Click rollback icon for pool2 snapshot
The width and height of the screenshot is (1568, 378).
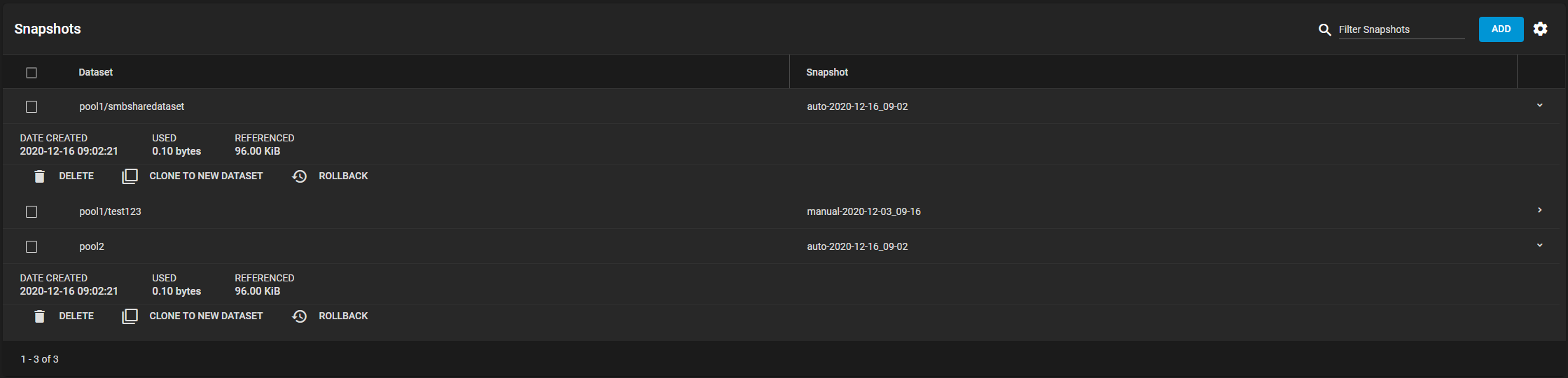point(300,316)
